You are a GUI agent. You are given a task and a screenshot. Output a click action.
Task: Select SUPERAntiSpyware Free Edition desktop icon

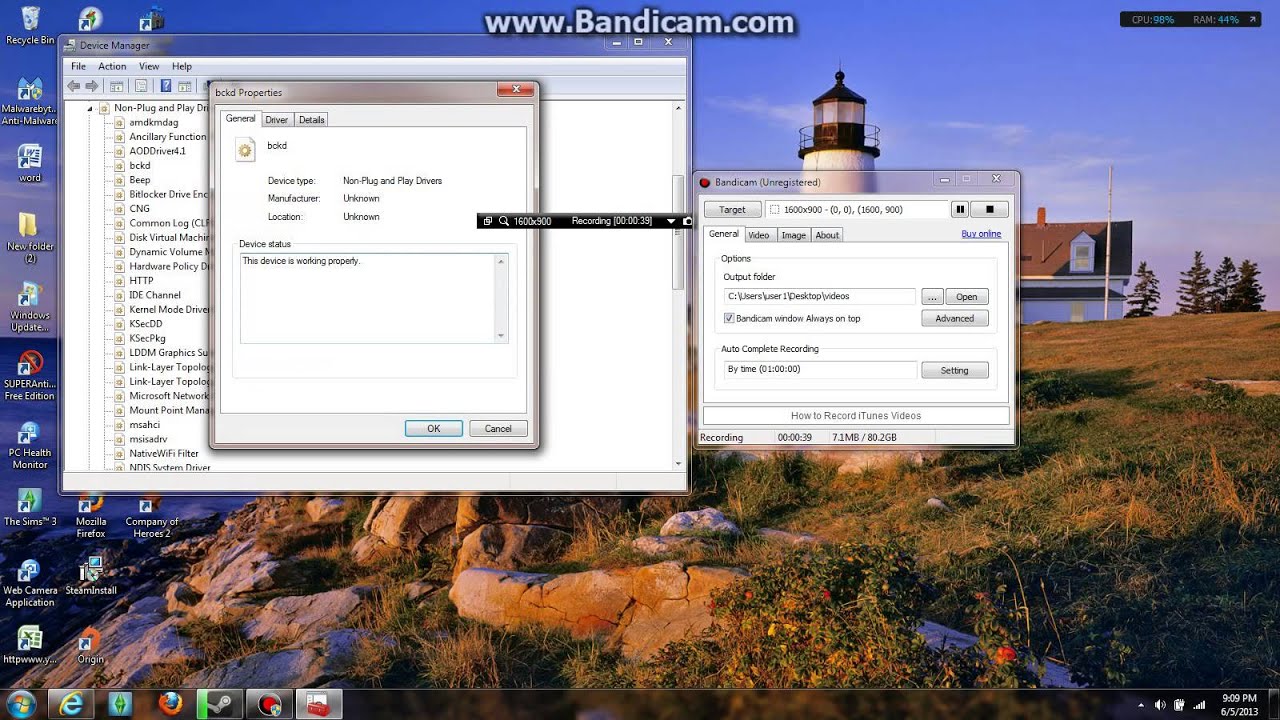(x=30, y=375)
